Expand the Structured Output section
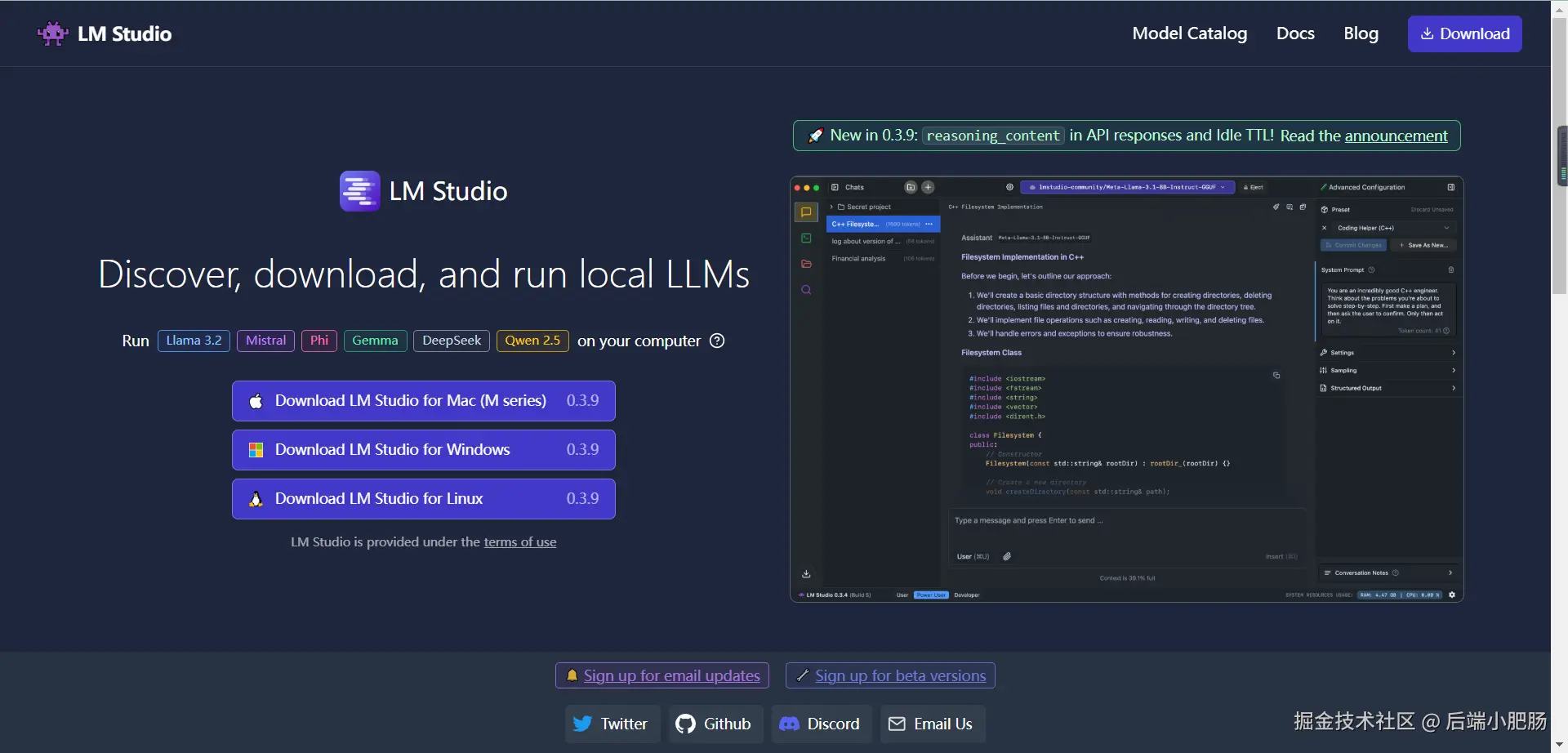Screen dimensions: 1568x753 1388,388
